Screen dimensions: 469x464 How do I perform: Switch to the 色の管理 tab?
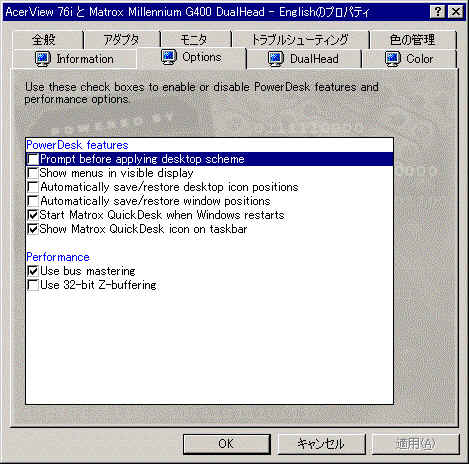pos(413,40)
